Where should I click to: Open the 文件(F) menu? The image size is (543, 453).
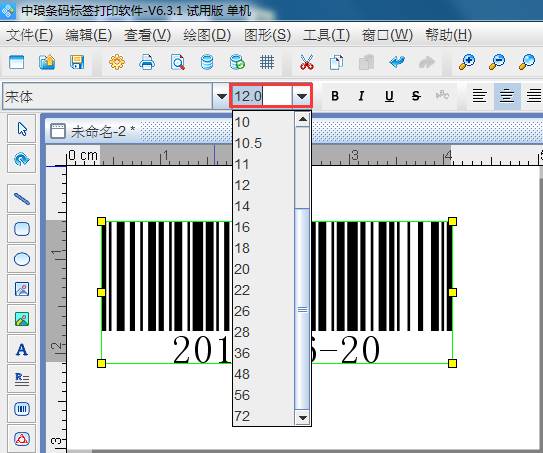coord(29,35)
